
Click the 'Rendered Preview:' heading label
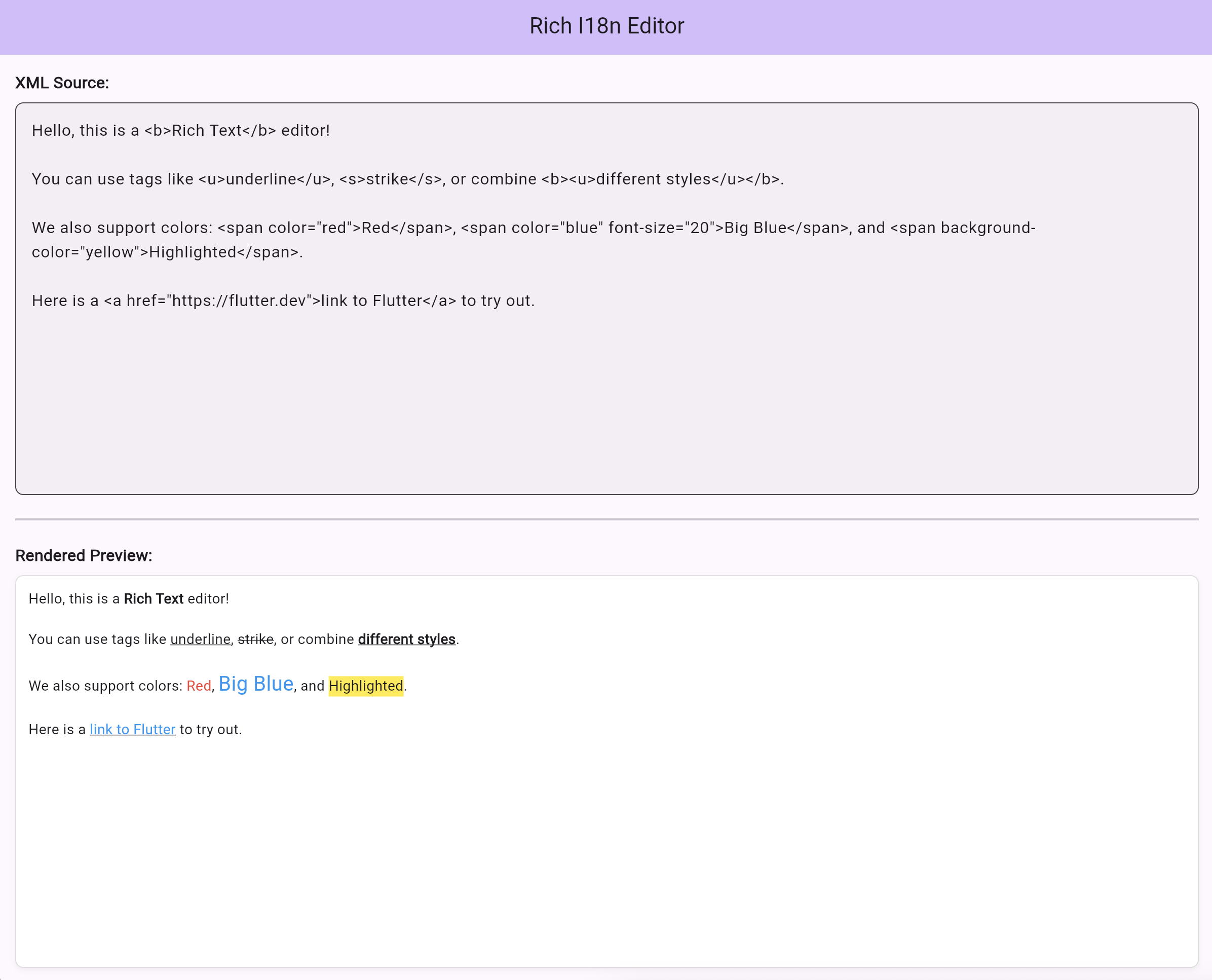coord(84,555)
